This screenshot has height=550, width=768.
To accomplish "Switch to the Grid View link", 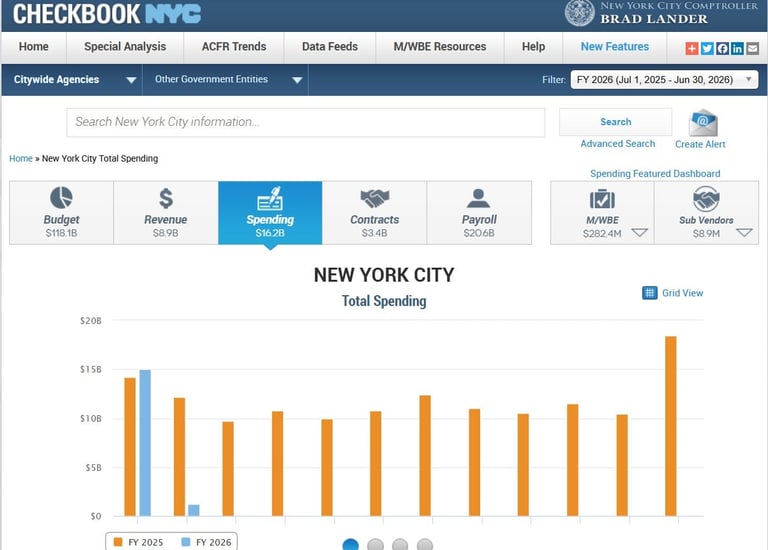I will click(682, 293).
